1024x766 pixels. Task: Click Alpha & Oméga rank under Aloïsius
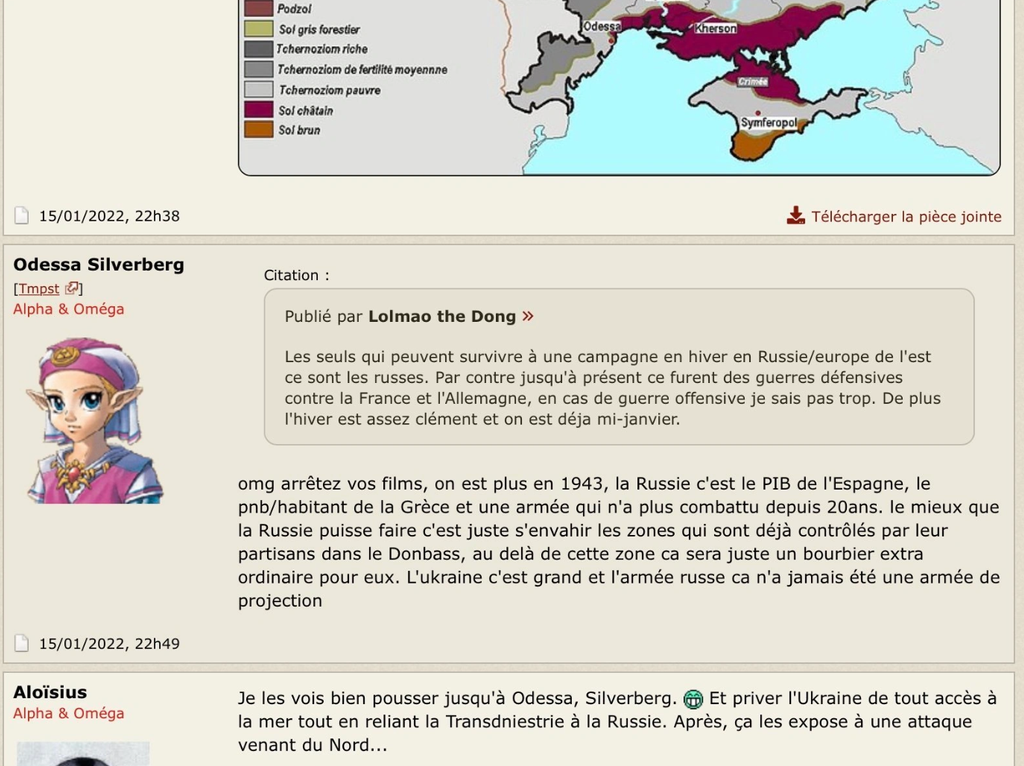pos(69,713)
